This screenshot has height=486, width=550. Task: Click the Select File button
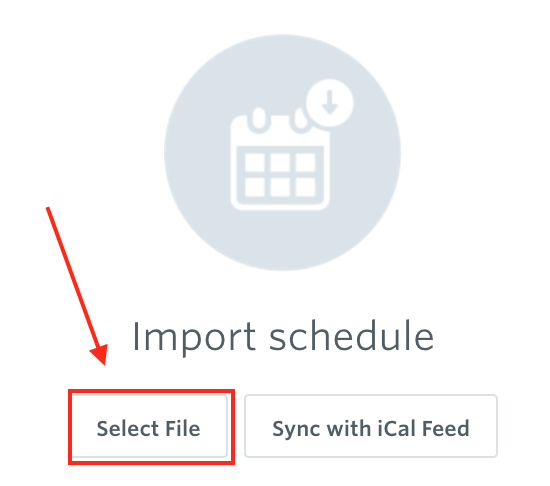150,426
